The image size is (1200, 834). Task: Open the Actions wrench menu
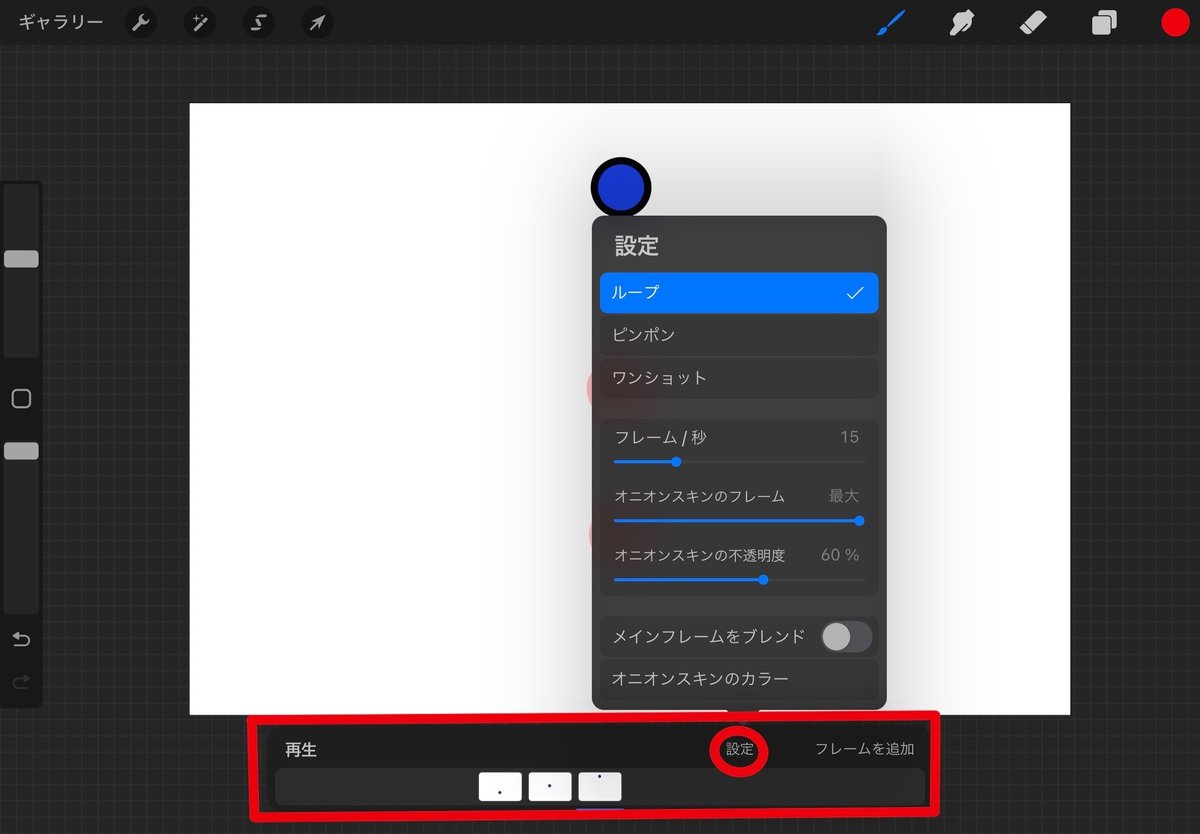(141, 23)
